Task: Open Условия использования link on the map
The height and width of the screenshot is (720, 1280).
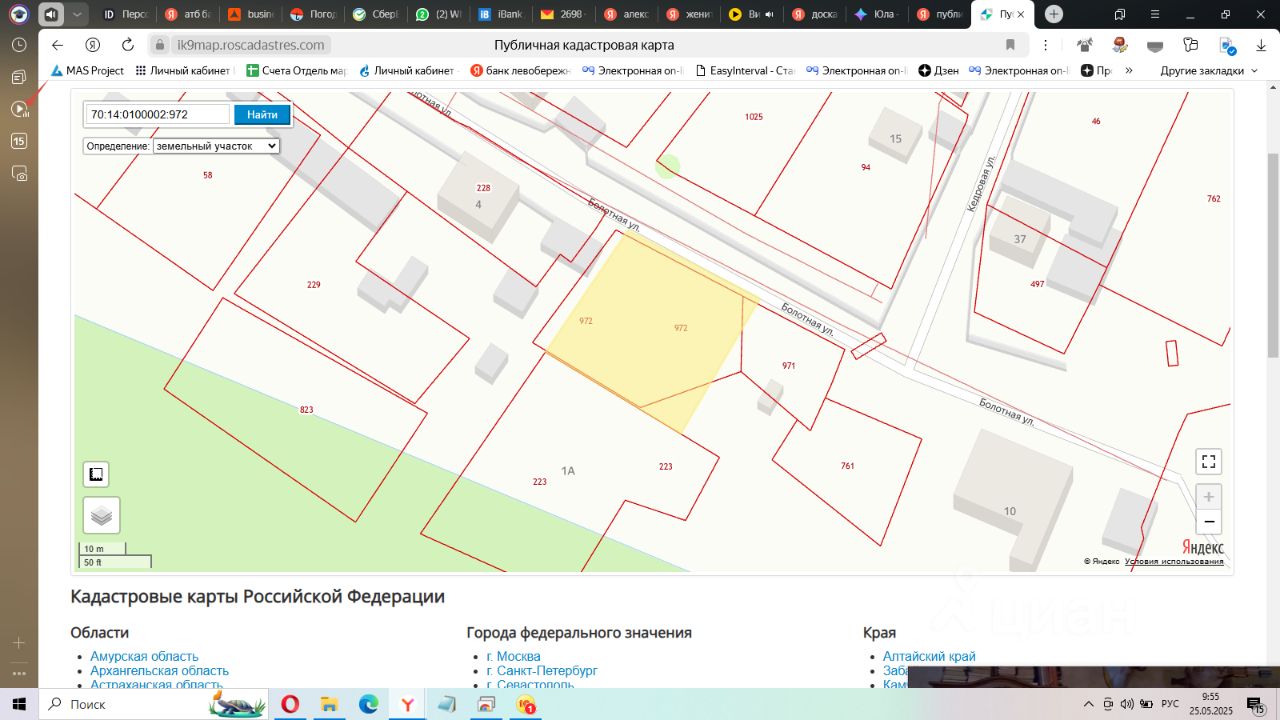Action: click(x=1174, y=561)
